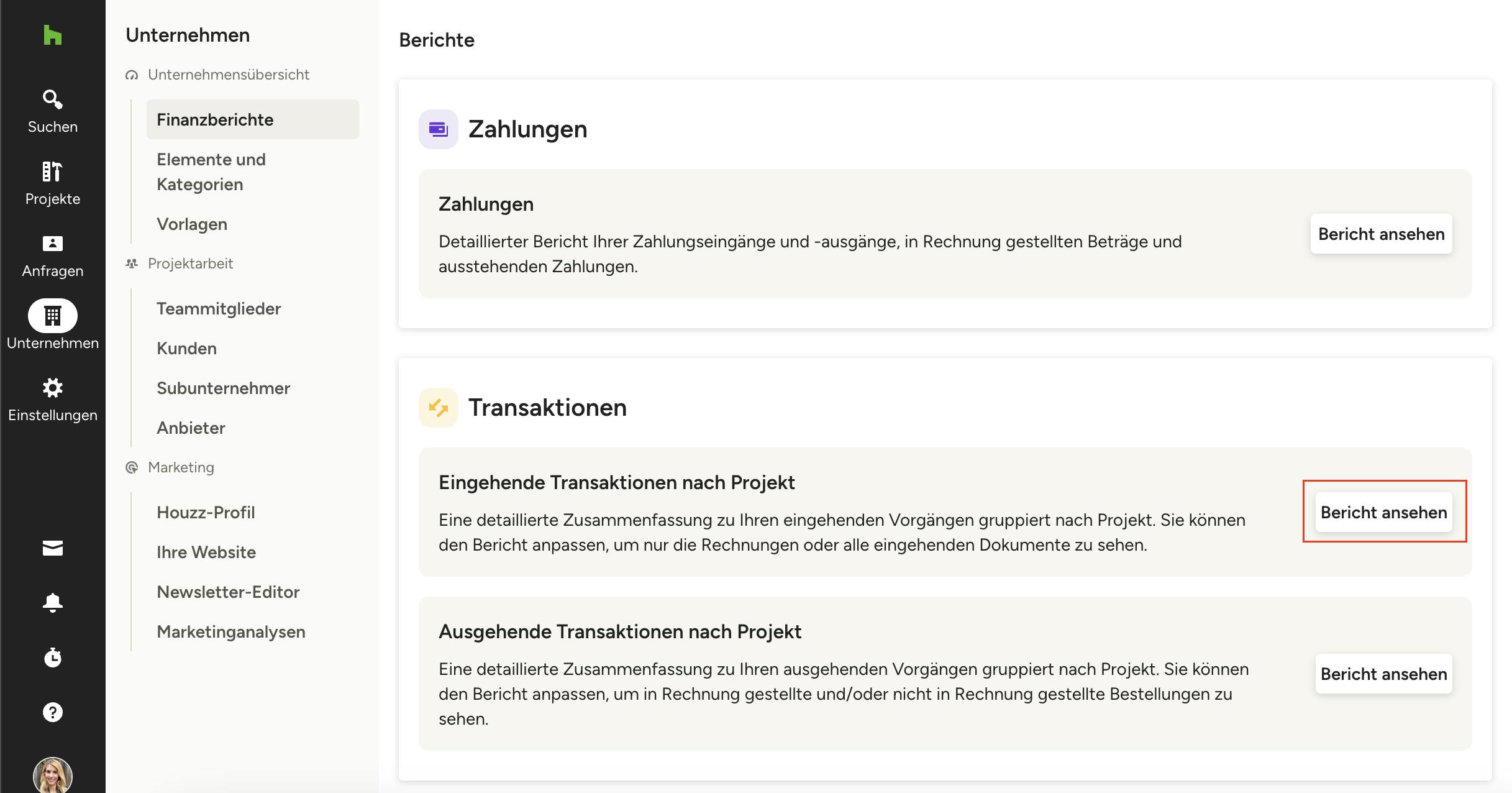Viewport: 1512px width, 793px height.
Task: Go to Projekte in left rail
Action: 53,183
